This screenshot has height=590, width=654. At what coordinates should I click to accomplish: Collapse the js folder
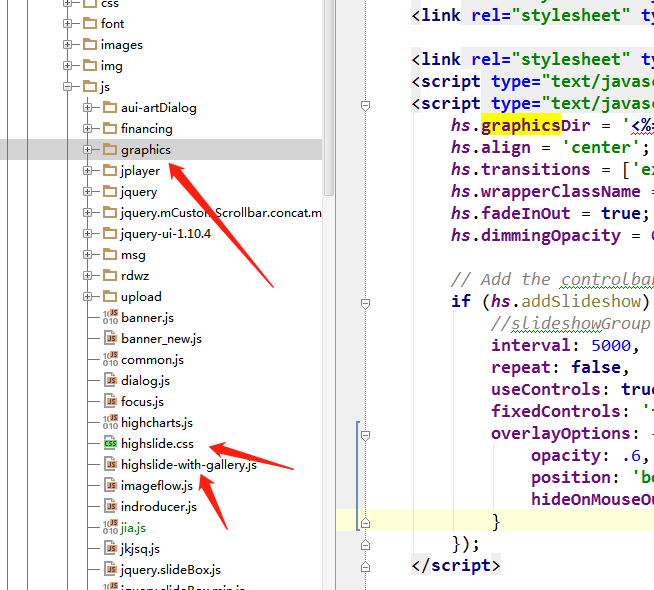pos(67,87)
